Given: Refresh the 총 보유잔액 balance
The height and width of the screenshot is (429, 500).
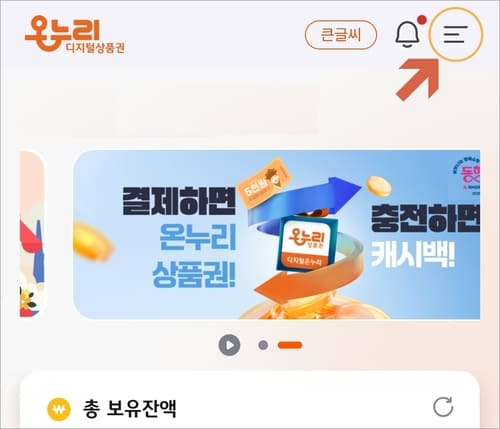Looking at the screenshot, I should coord(443,407).
